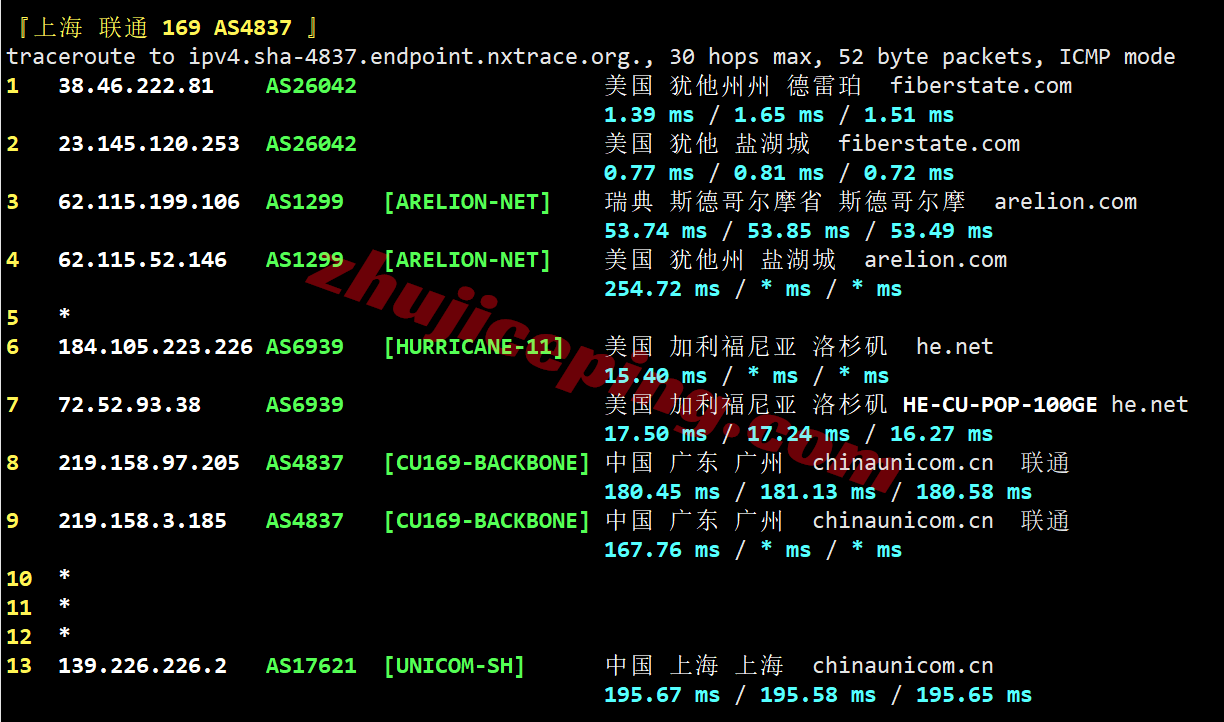The width and height of the screenshot is (1224, 722).
Task: Select IP address 184.105.223.226
Action: pos(155,347)
